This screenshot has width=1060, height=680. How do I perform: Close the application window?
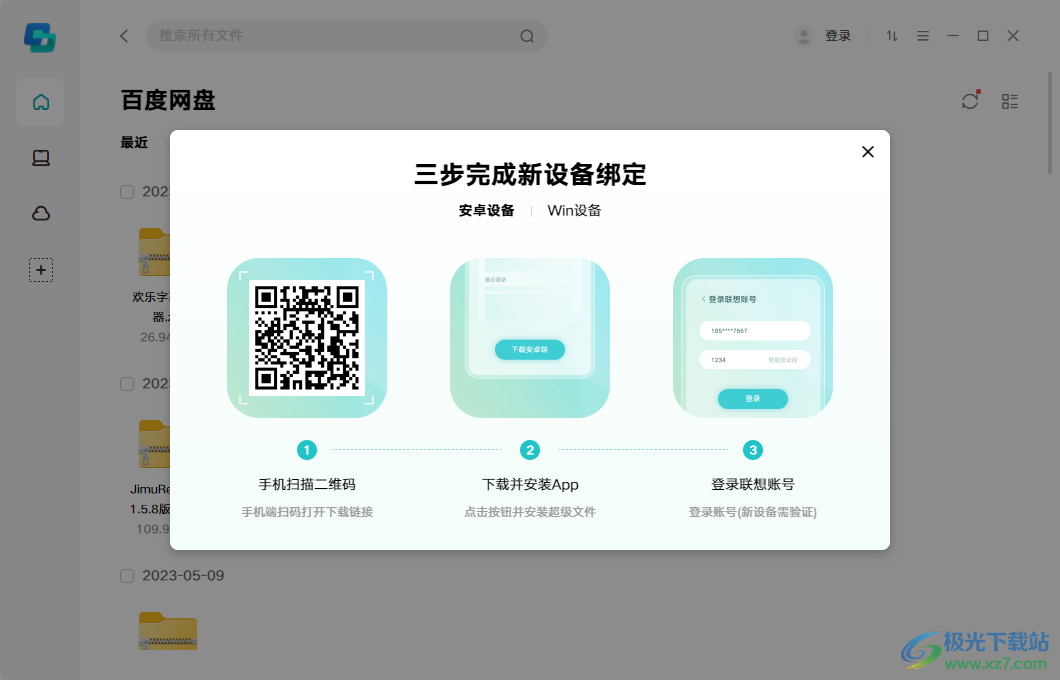(1013, 36)
